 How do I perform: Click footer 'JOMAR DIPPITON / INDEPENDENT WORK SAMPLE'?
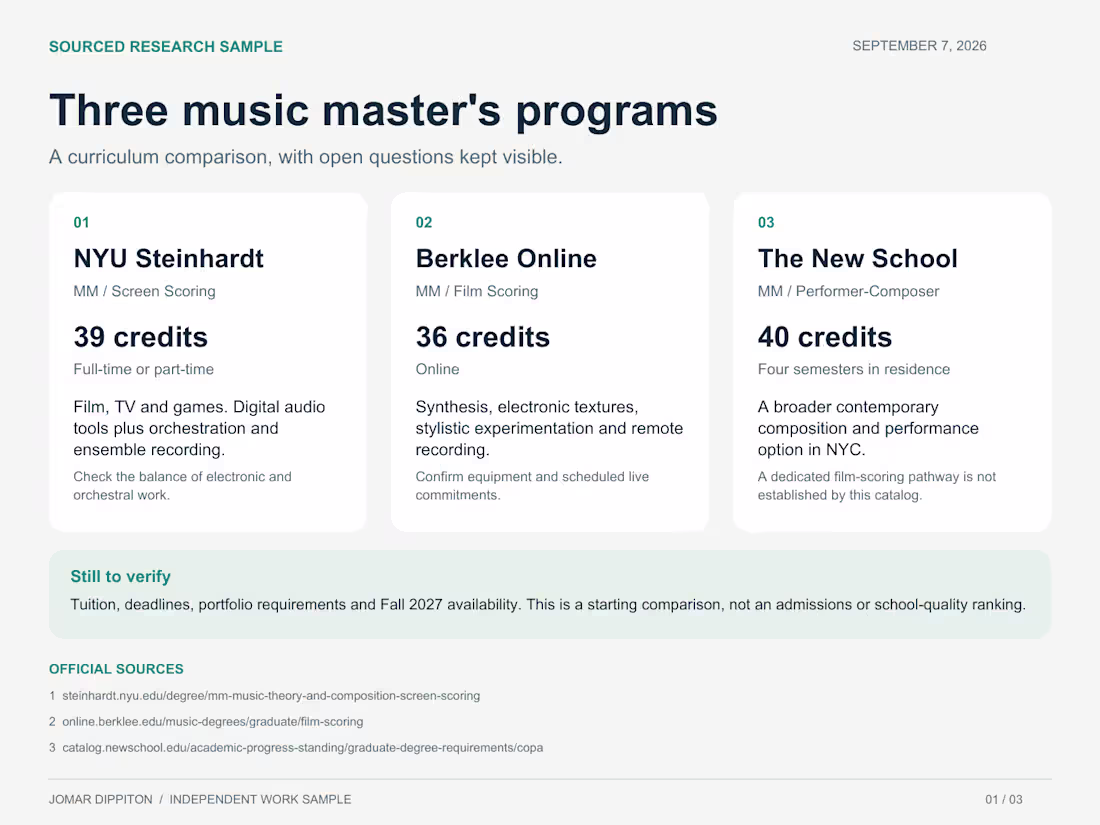[200, 800]
